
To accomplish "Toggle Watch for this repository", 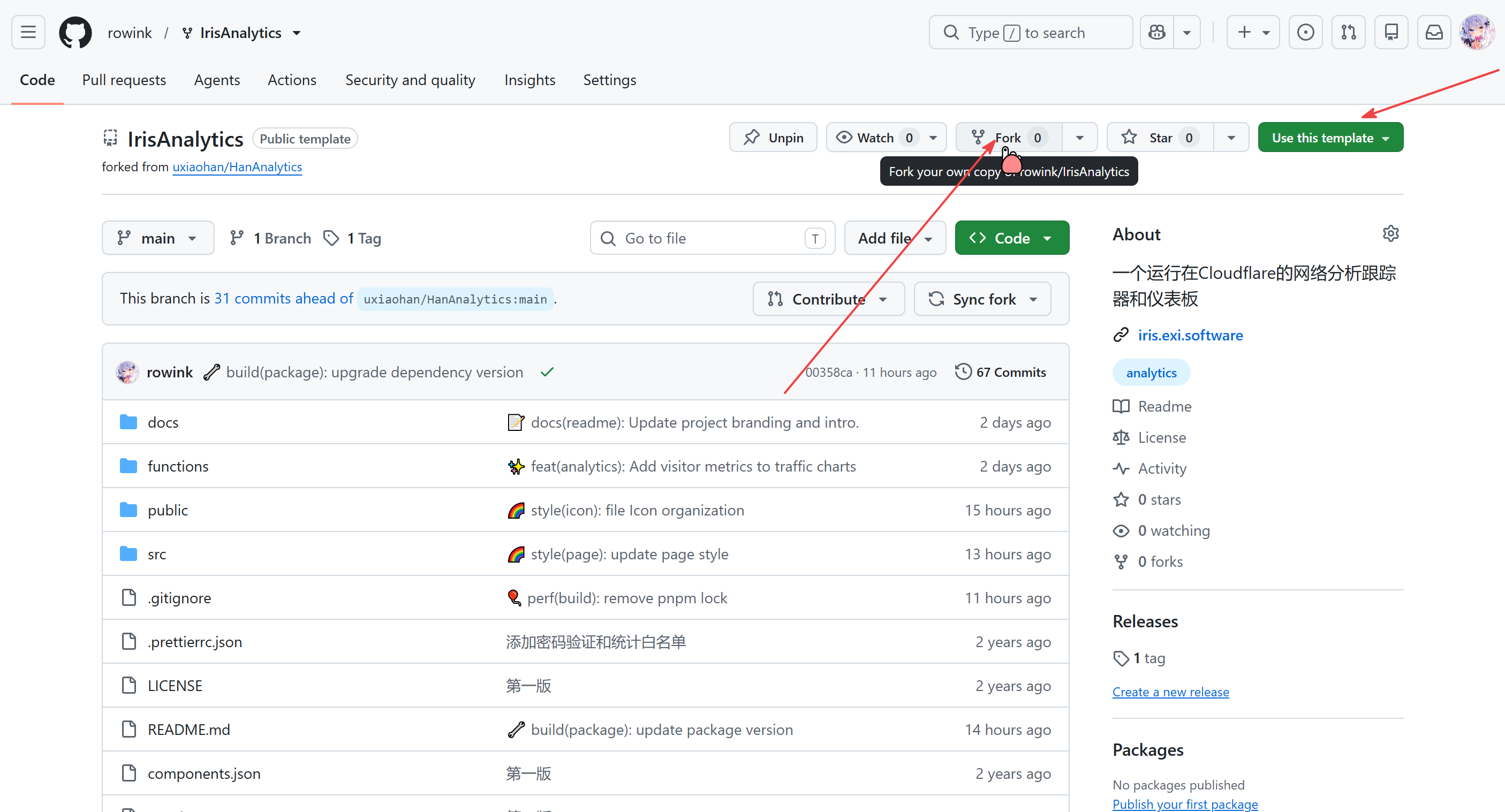I will [875, 137].
